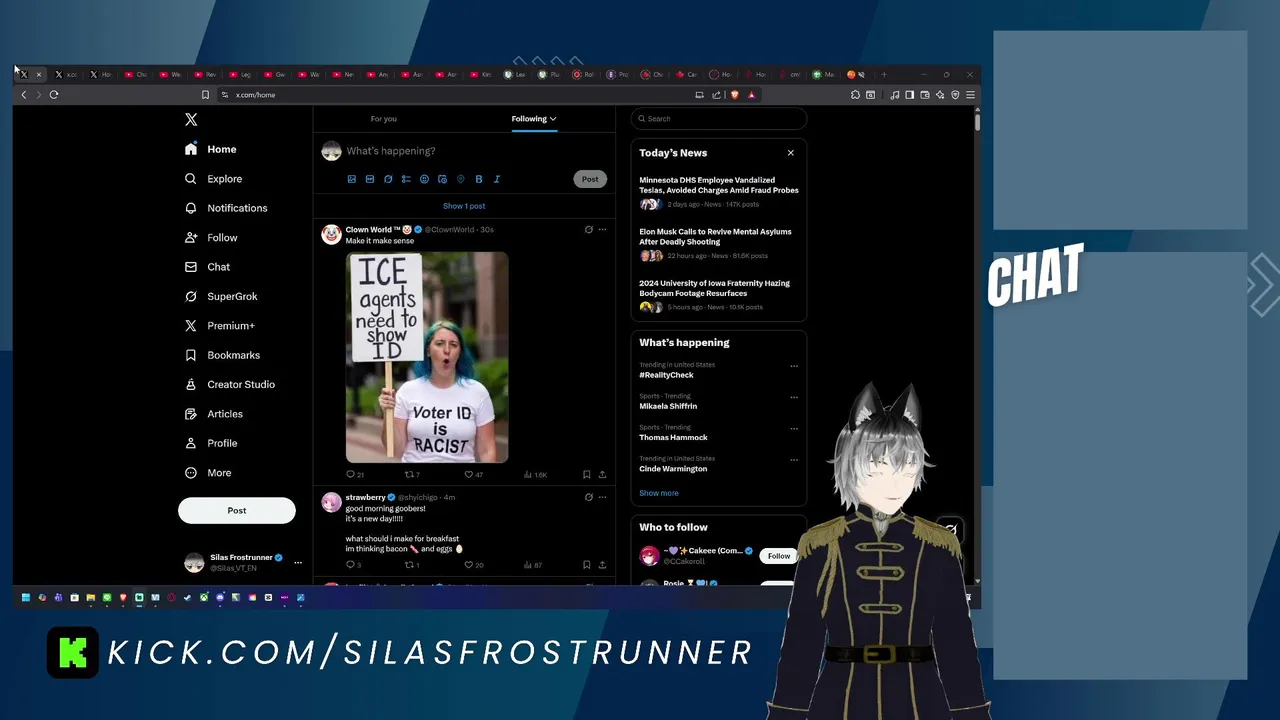Like the Clown World post

[x=474, y=475]
